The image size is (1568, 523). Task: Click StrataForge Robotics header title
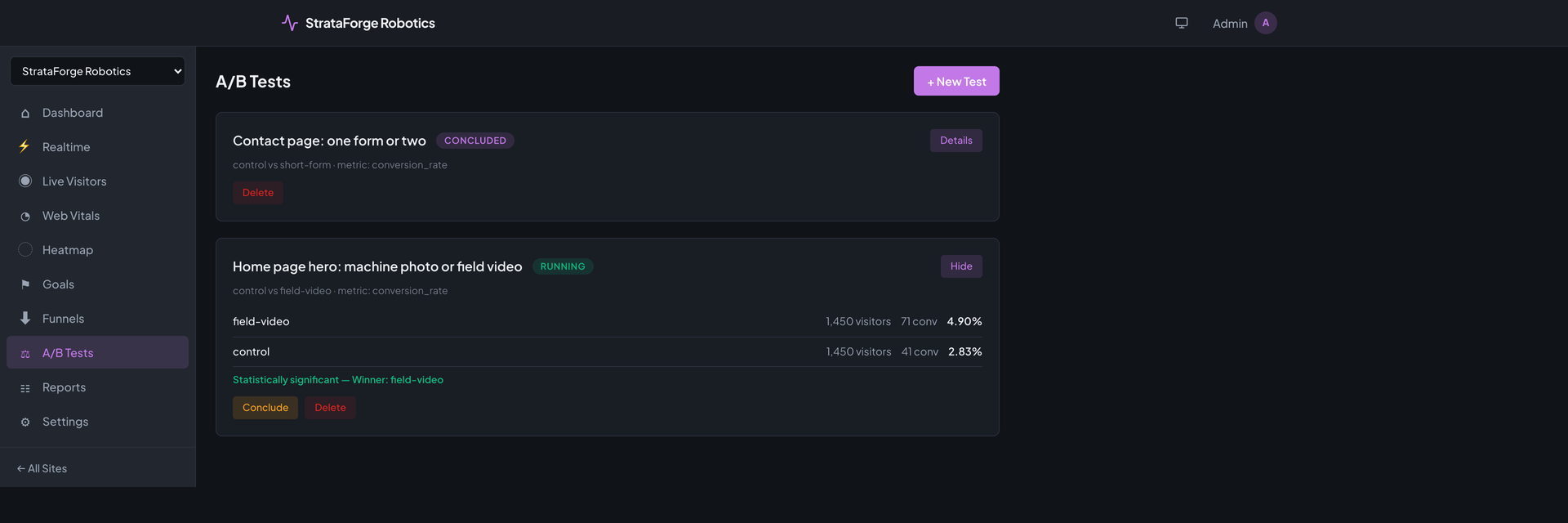pyautogui.click(x=370, y=23)
